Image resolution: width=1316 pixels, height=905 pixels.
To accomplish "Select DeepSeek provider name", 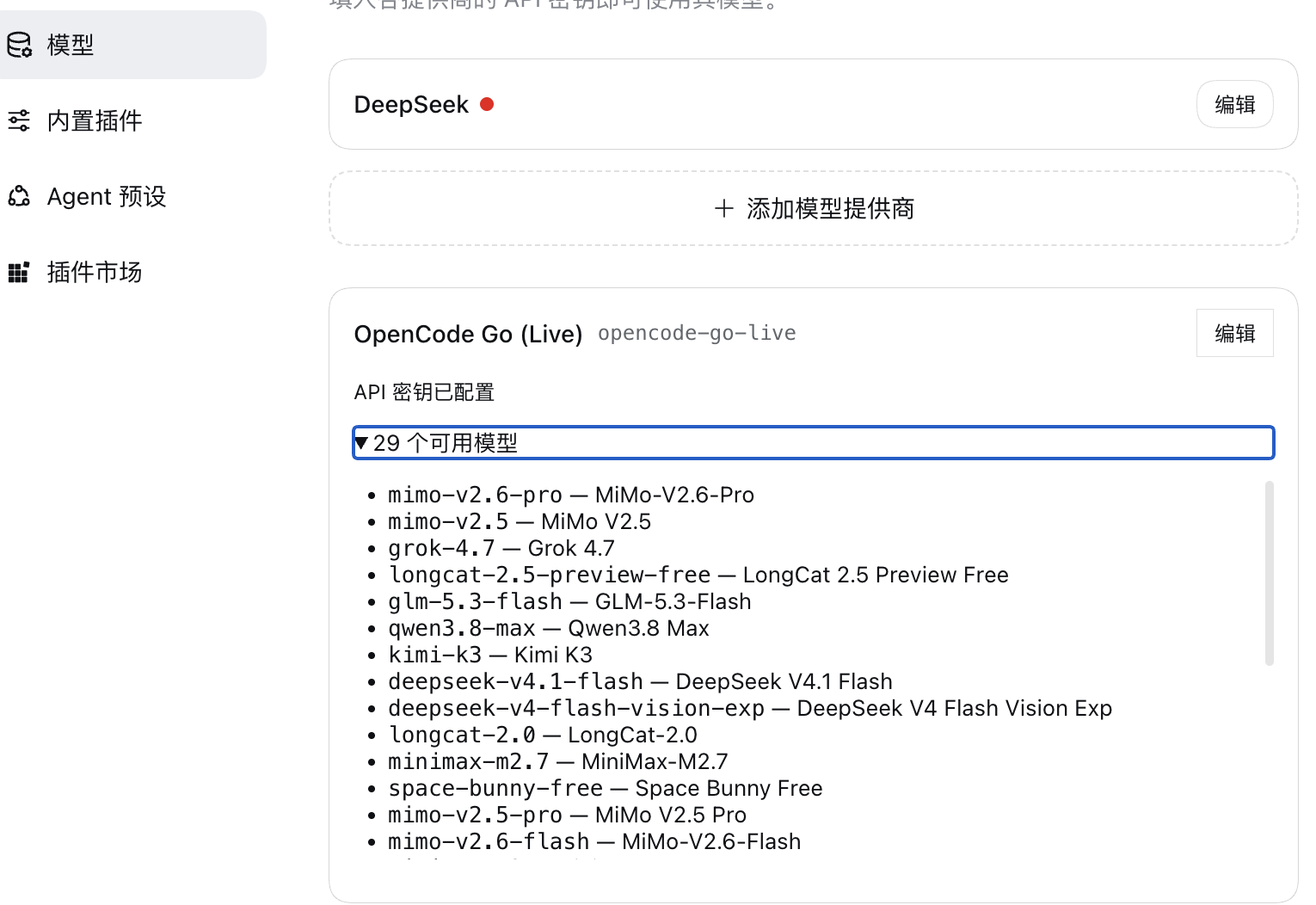I will click(411, 105).
